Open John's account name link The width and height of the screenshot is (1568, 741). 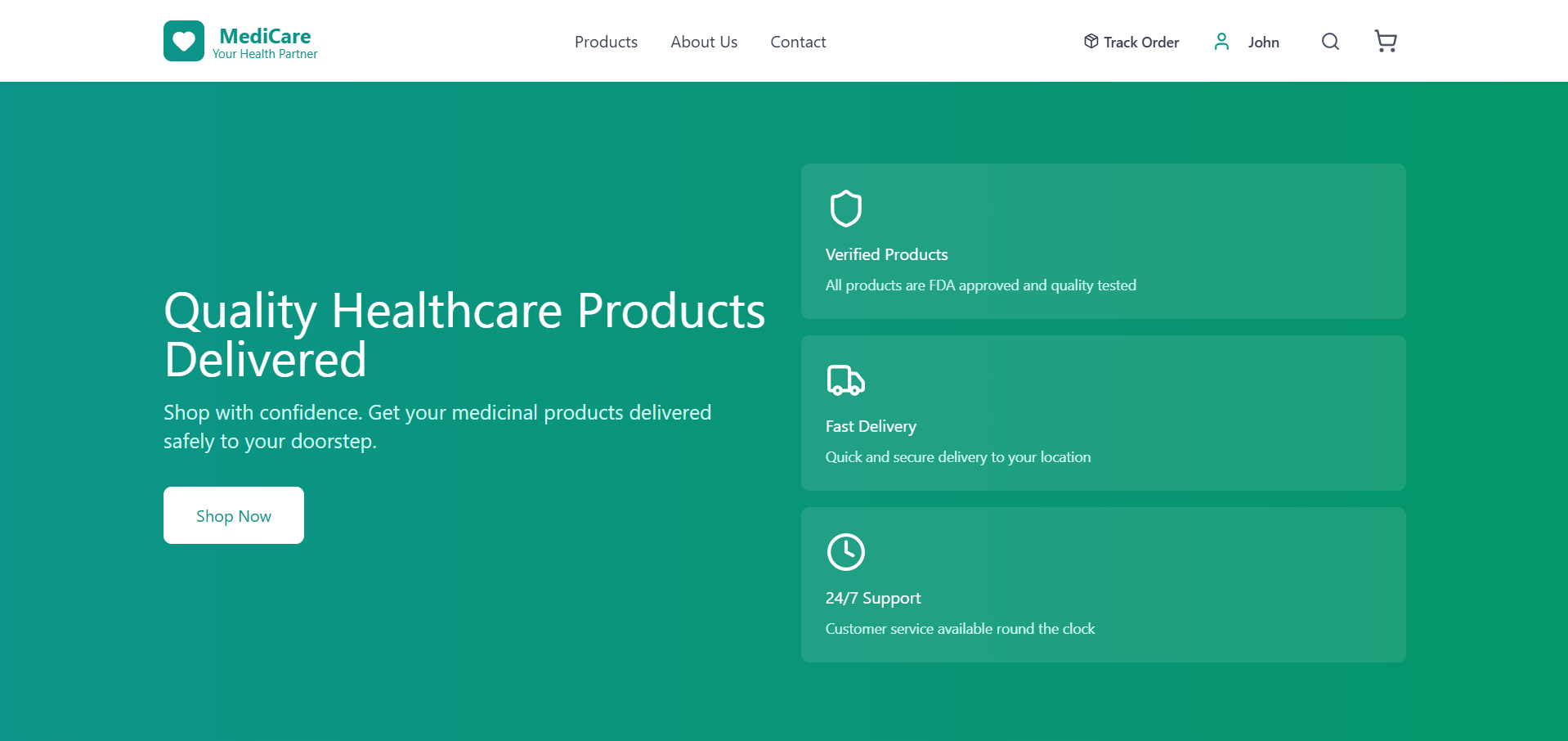coord(1263,42)
